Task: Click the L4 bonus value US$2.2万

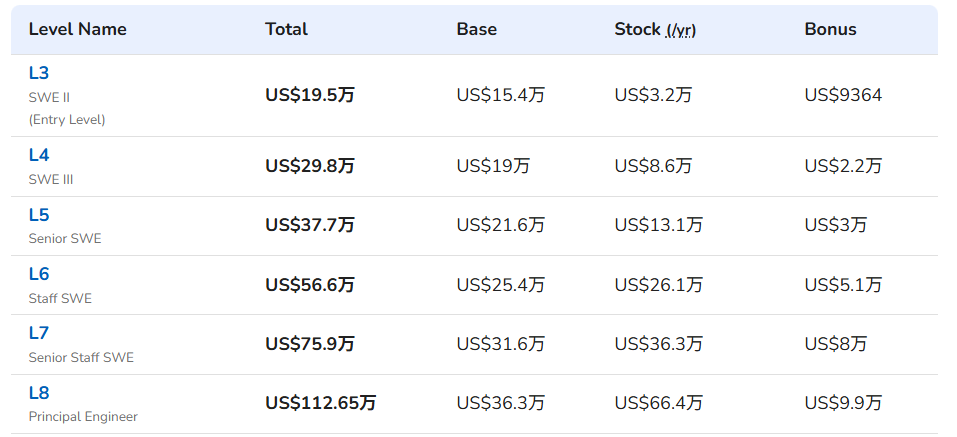Action: [843, 166]
